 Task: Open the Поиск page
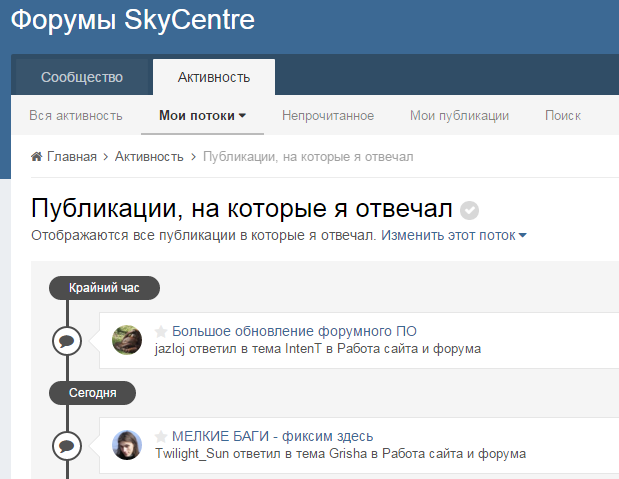[x=563, y=115]
